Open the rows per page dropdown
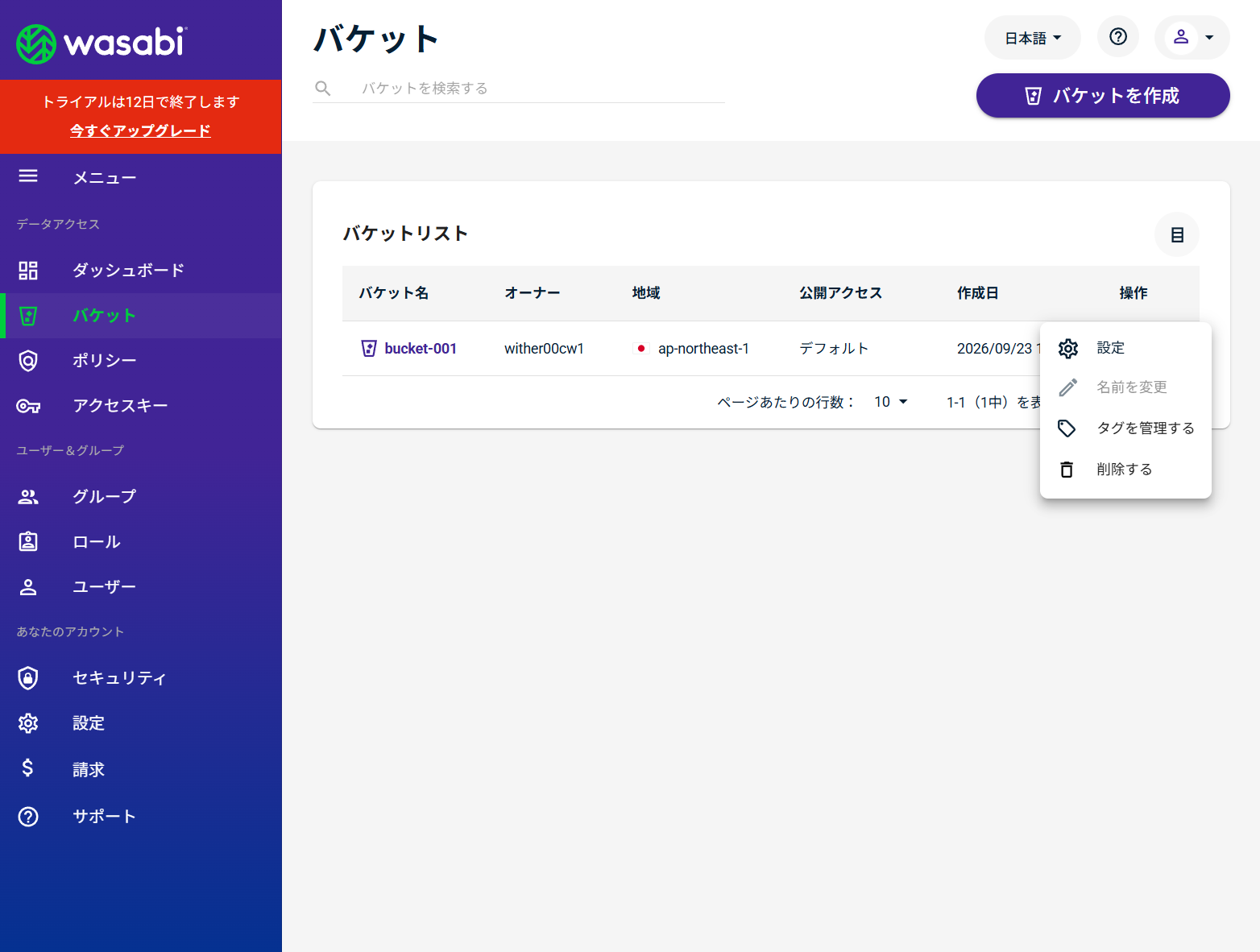The height and width of the screenshot is (952, 1260). [x=891, y=402]
